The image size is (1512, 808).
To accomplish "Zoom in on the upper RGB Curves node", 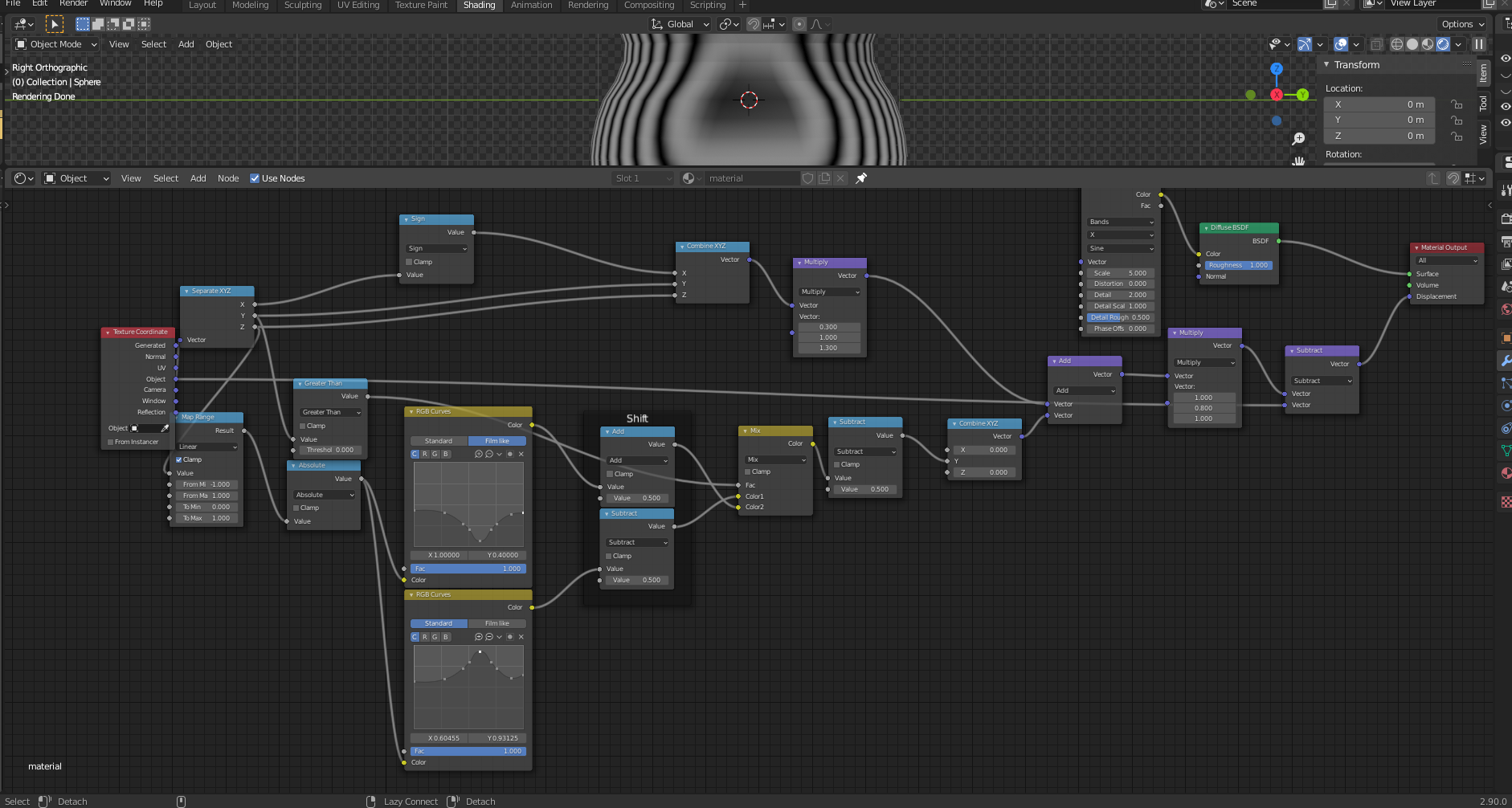I will (478, 454).
